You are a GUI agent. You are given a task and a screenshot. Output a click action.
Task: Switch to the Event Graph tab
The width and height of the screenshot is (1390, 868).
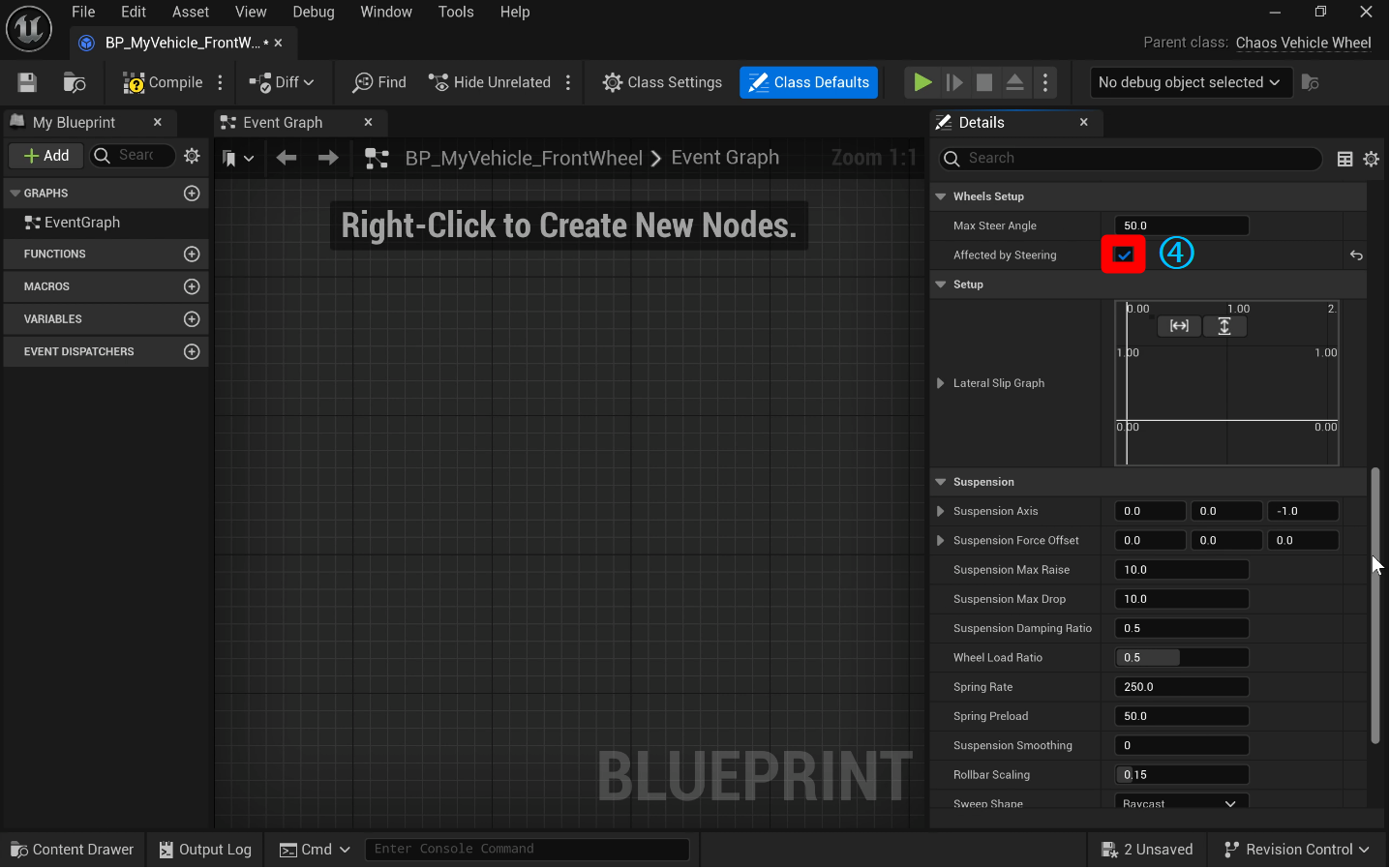pos(283,122)
